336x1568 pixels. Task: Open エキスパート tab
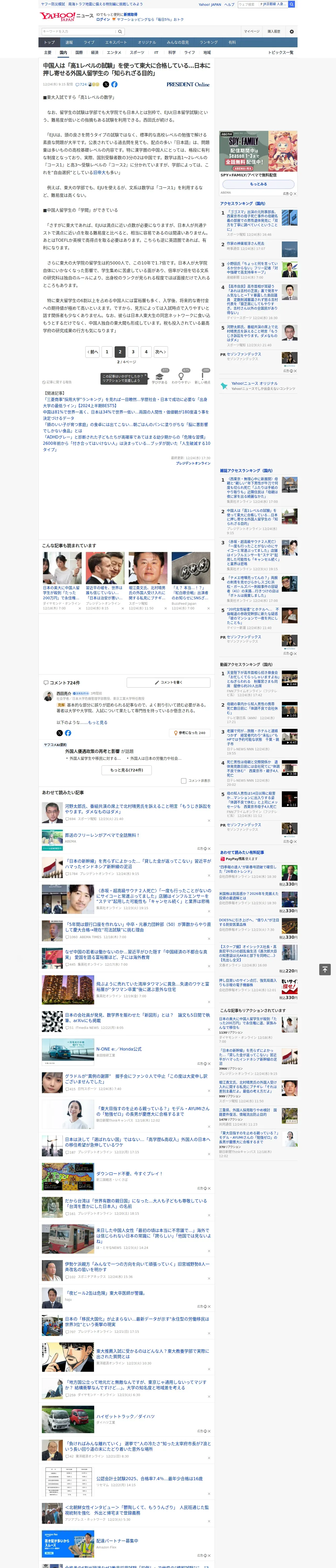coord(116,43)
